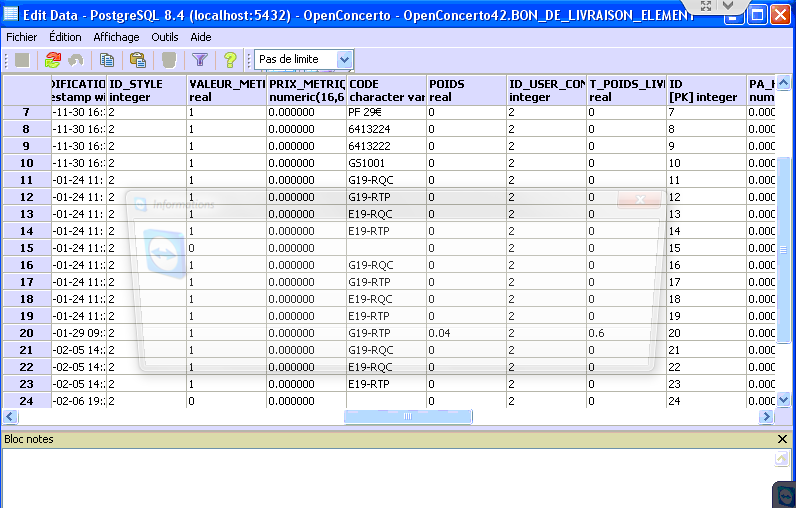Click the PRIX_METRIQ cell in row 9
The height and width of the screenshot is (509, 798).
pyautogui.click(x=306, y=146)
